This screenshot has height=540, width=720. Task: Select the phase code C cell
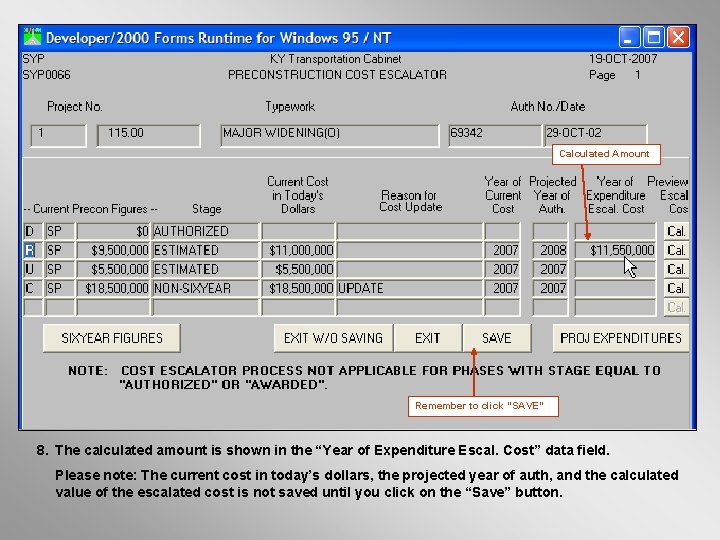(33, 288)
